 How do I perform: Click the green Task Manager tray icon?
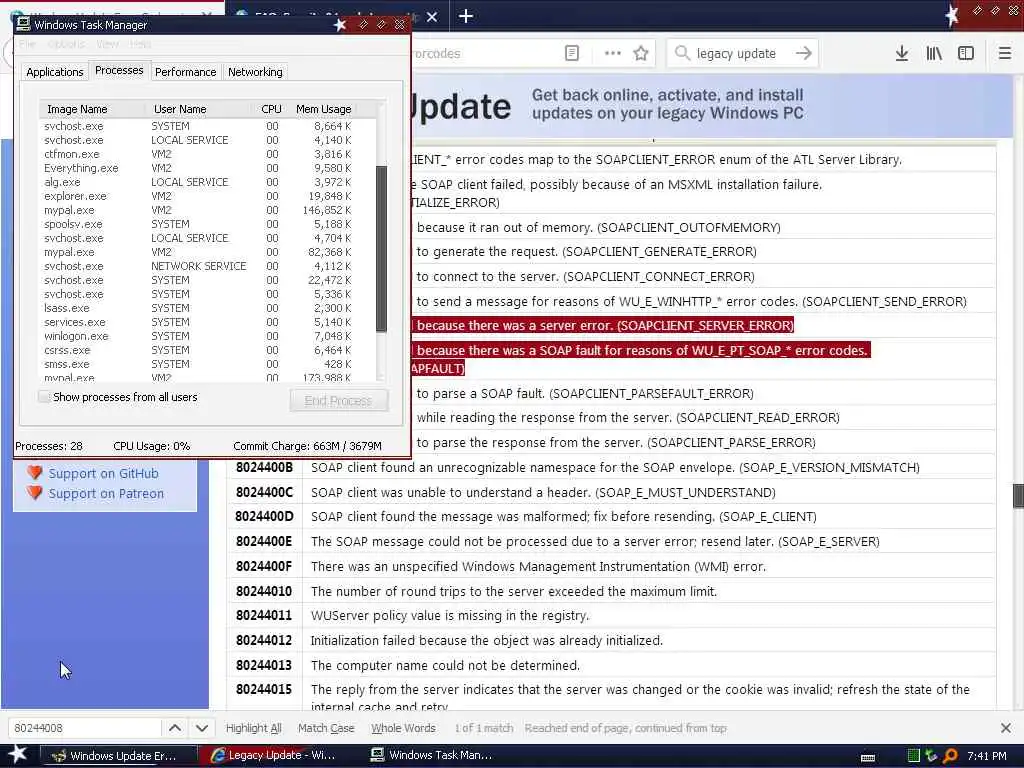[914, 756]
